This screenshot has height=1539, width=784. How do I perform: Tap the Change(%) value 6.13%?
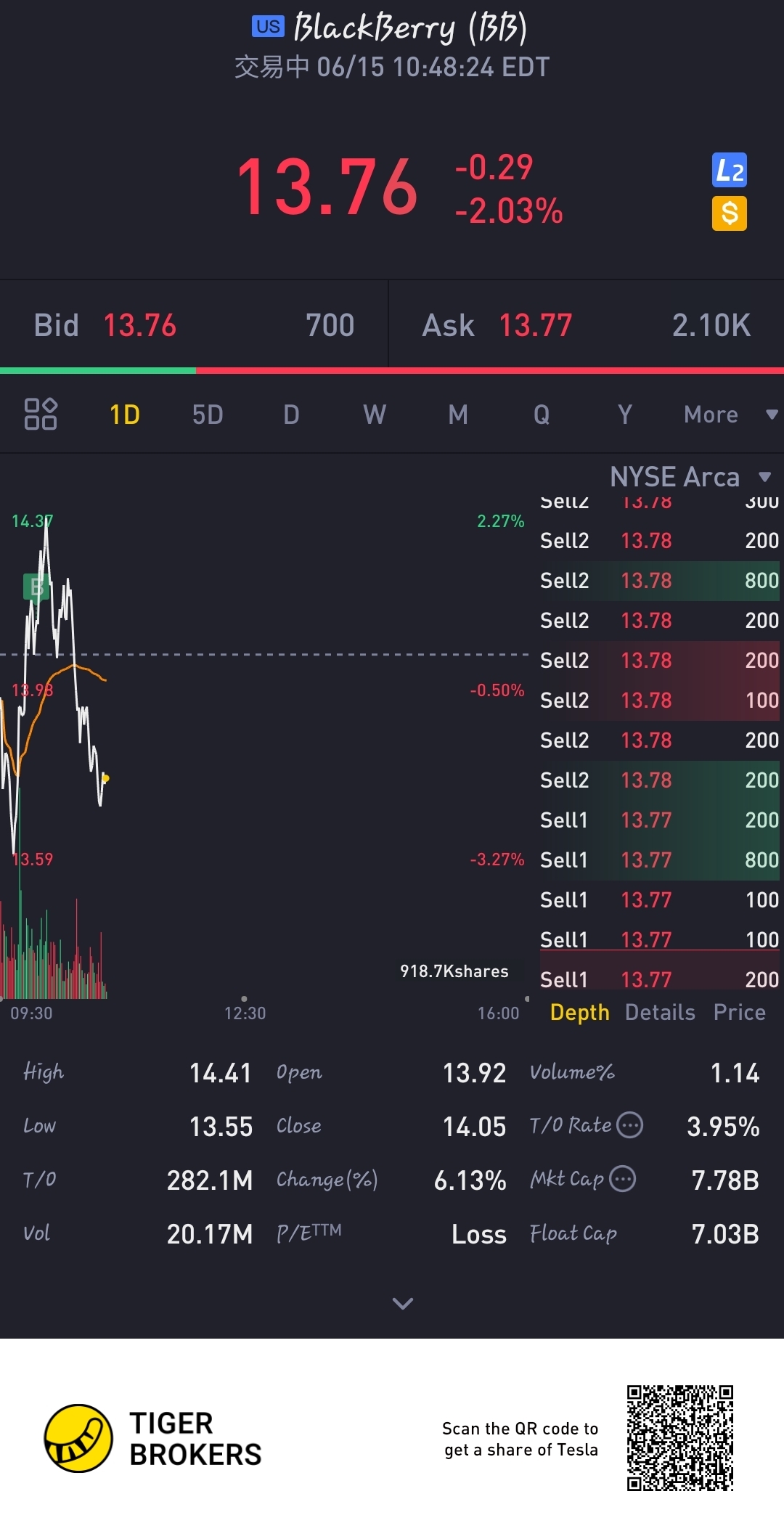(x=470, y=1180)
